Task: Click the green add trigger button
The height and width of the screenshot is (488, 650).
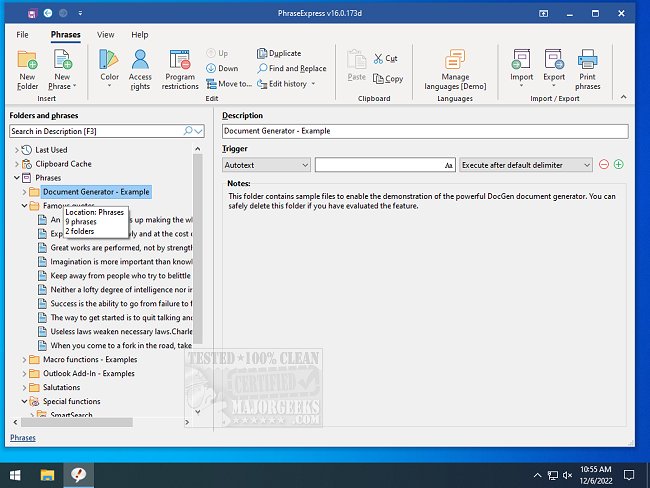Action: pos(619,165)
